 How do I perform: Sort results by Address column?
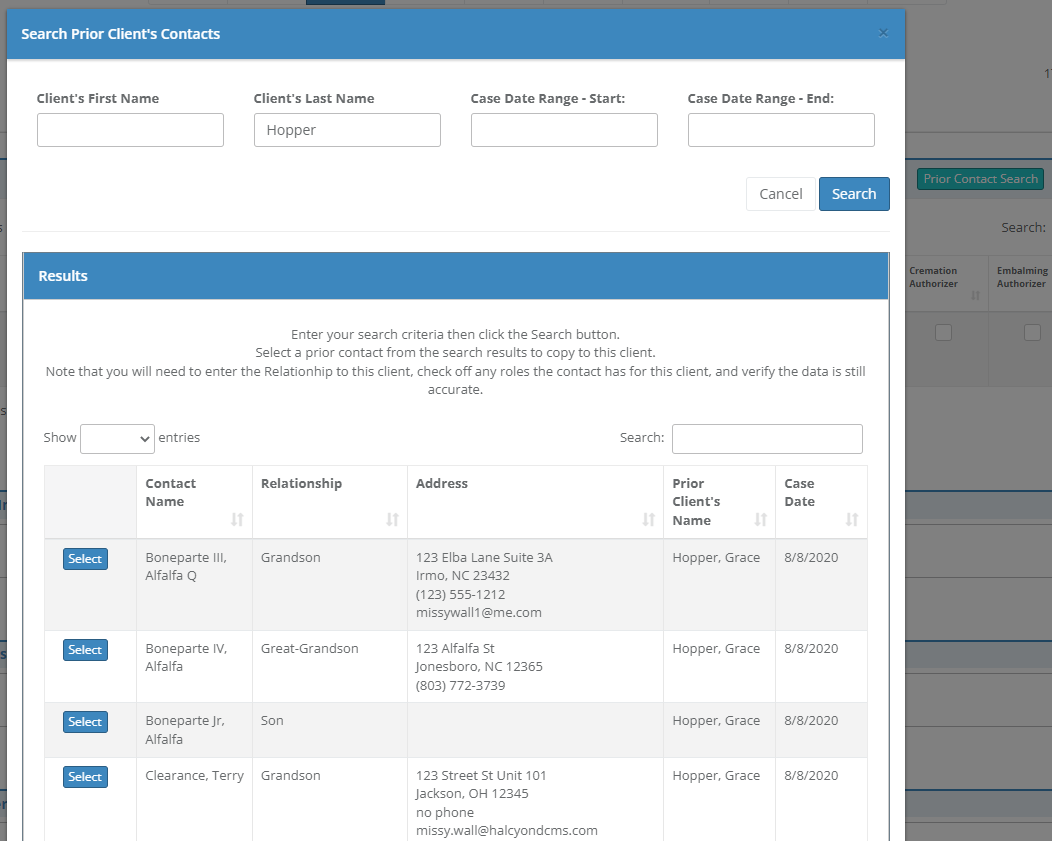pyautogui.click(x=535, y=501)
